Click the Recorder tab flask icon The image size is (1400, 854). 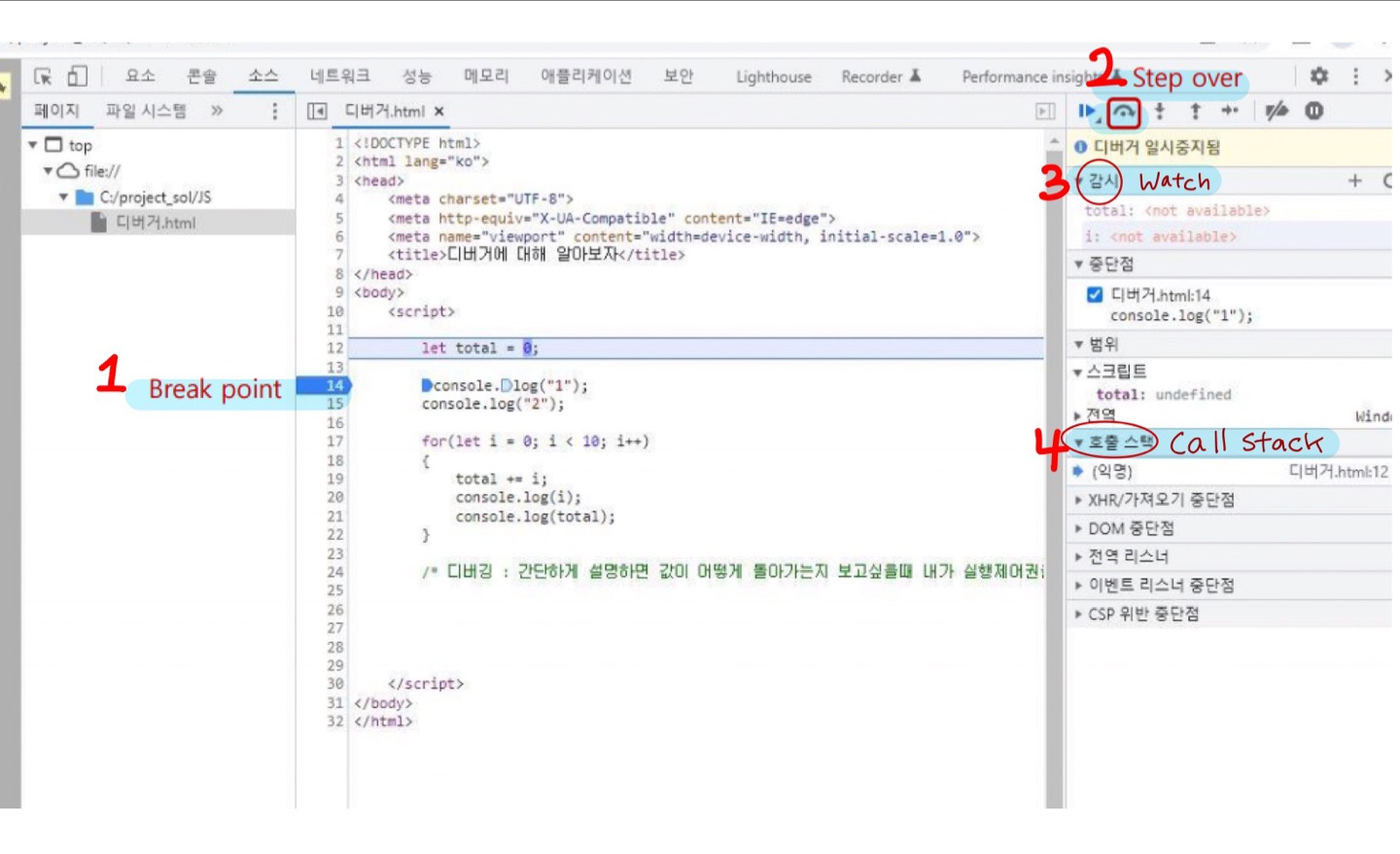click(x=915, y=76)
